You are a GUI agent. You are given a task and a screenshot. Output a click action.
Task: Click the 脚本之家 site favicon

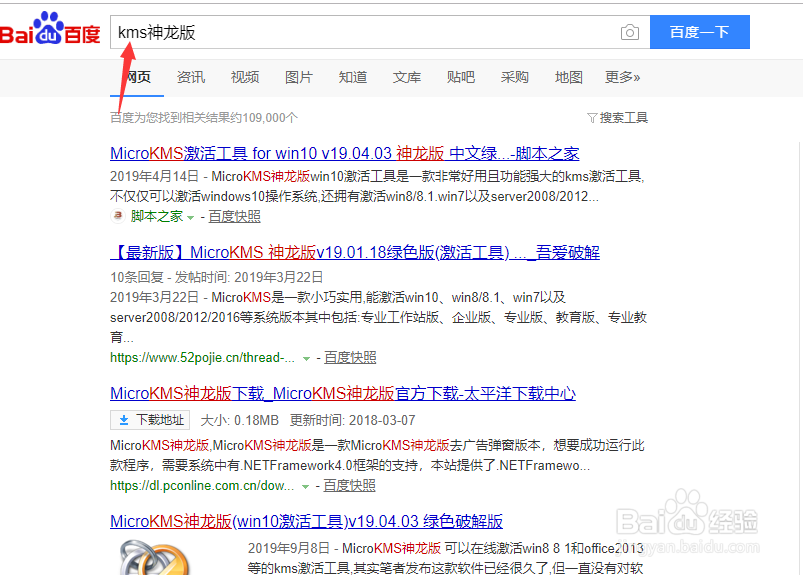(x=118, y=216)
